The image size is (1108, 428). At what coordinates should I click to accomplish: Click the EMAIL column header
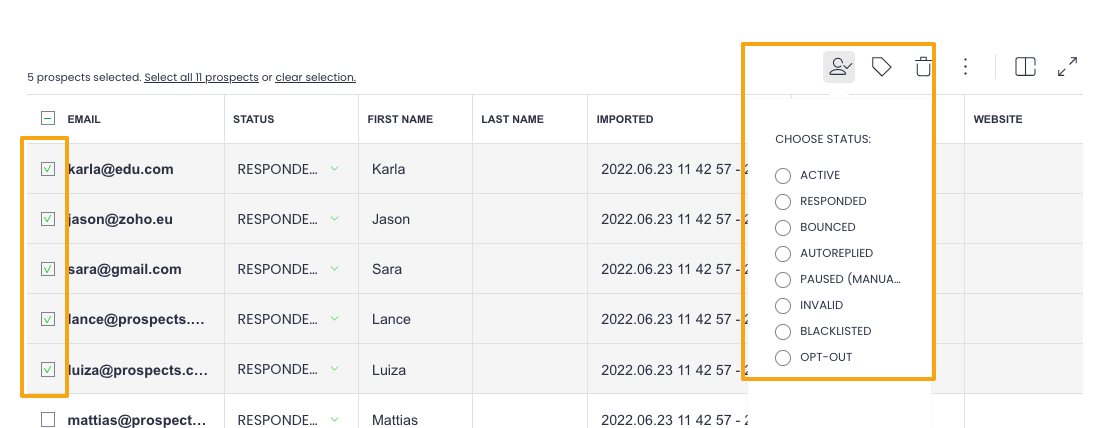(84, 119)
